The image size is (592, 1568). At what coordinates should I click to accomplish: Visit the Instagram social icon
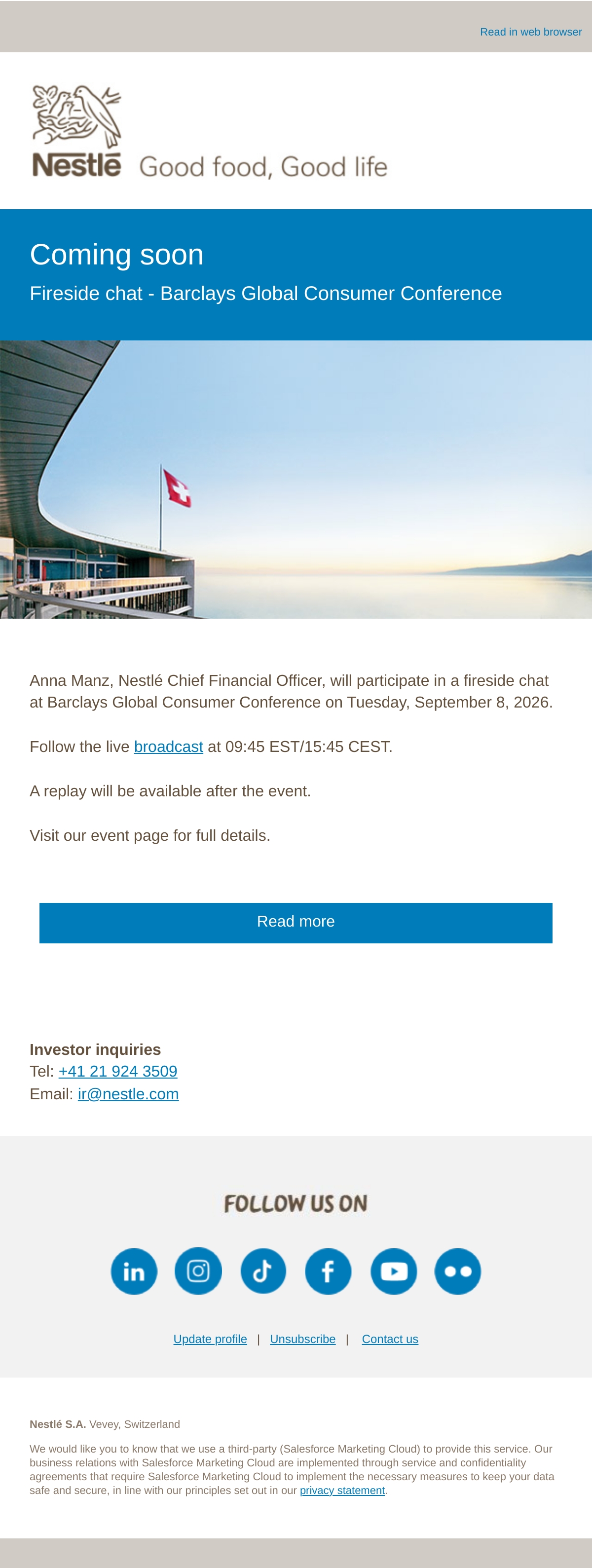[198, 1271]
